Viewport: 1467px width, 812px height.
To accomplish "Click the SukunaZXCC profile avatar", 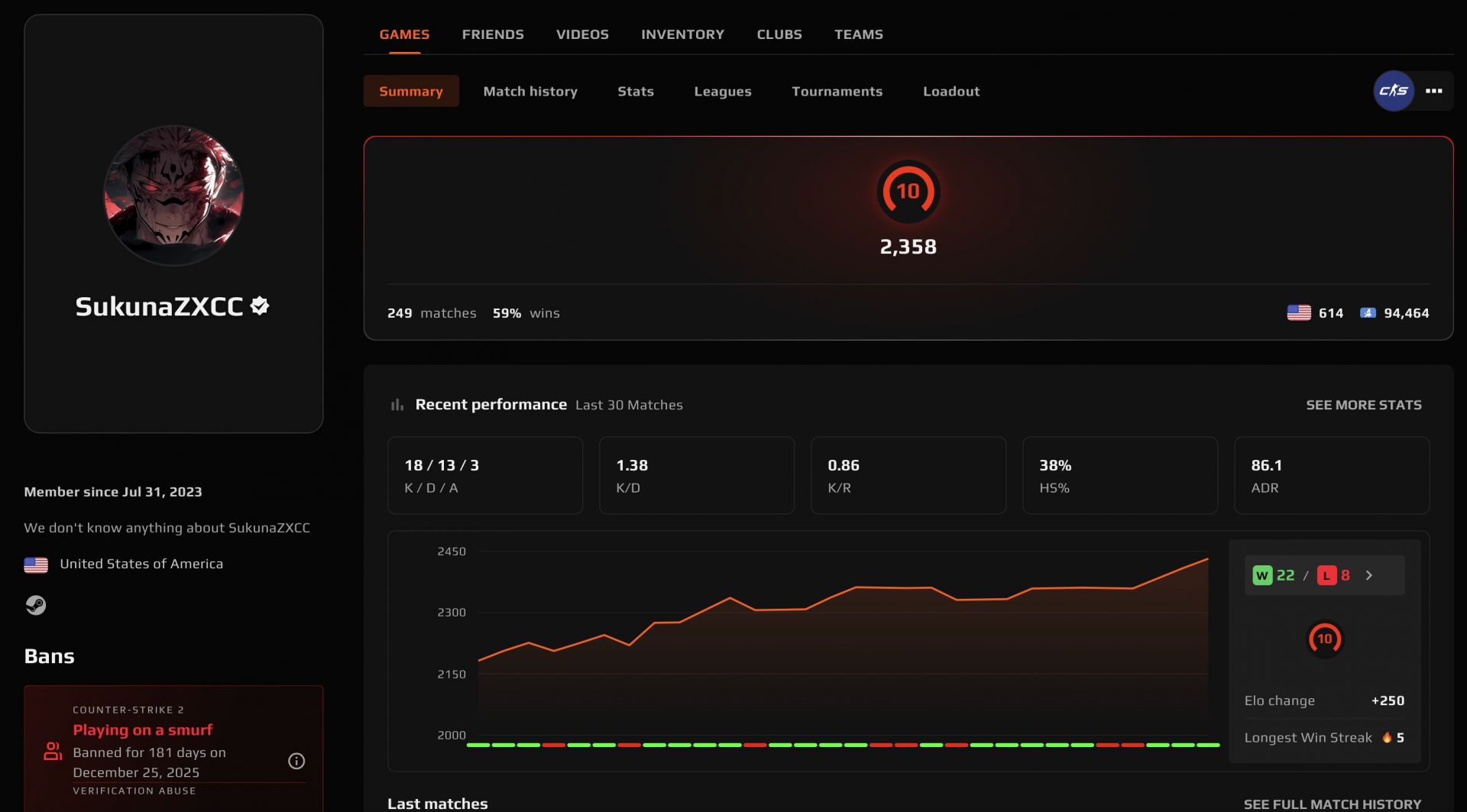I will click(173, 196).
